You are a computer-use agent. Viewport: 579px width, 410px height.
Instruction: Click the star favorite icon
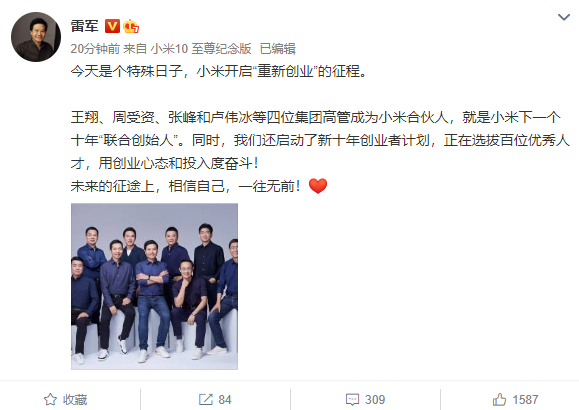tap(50, 400)
